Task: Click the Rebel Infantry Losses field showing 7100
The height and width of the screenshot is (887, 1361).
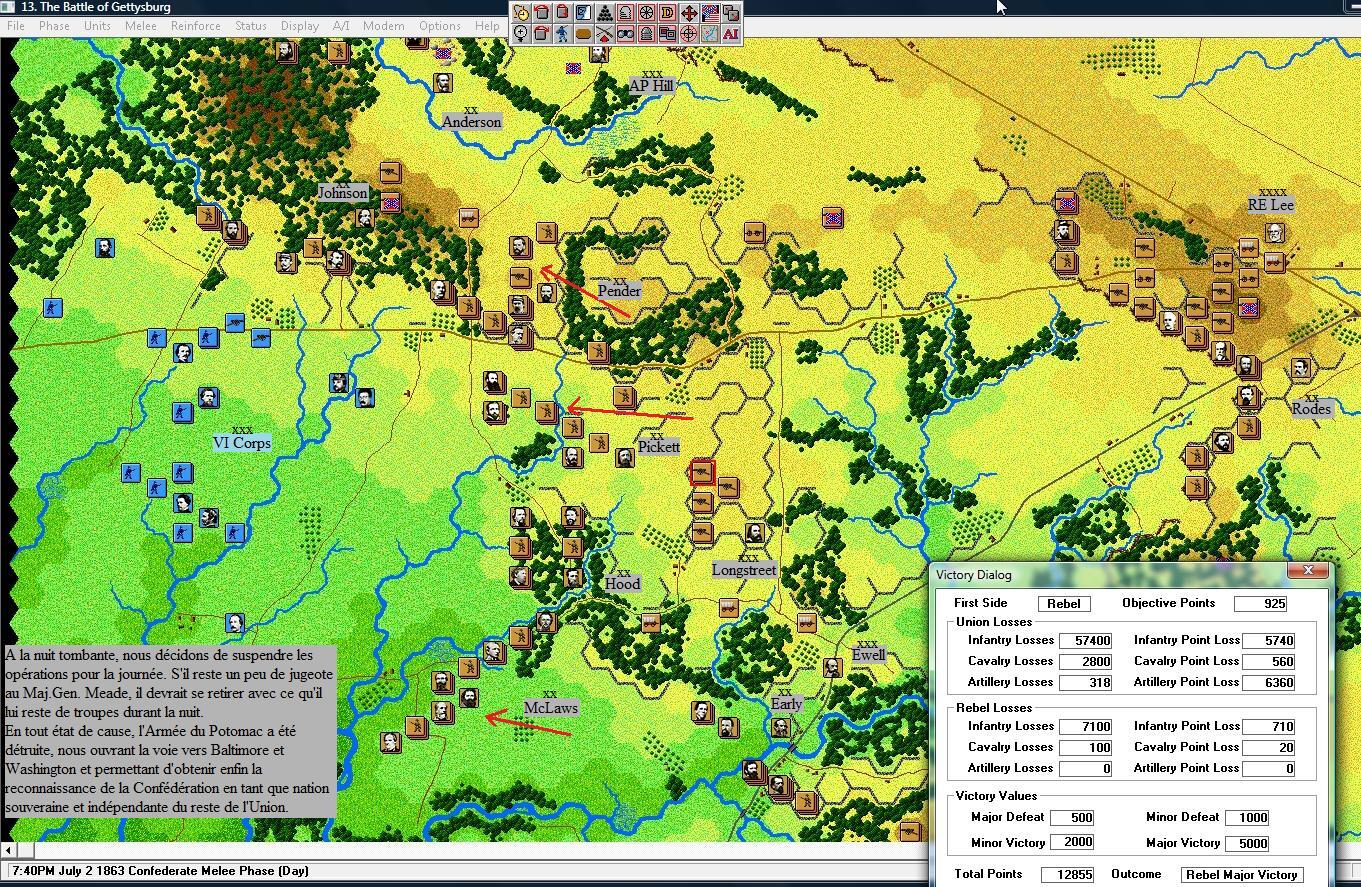Action: 1085,727
